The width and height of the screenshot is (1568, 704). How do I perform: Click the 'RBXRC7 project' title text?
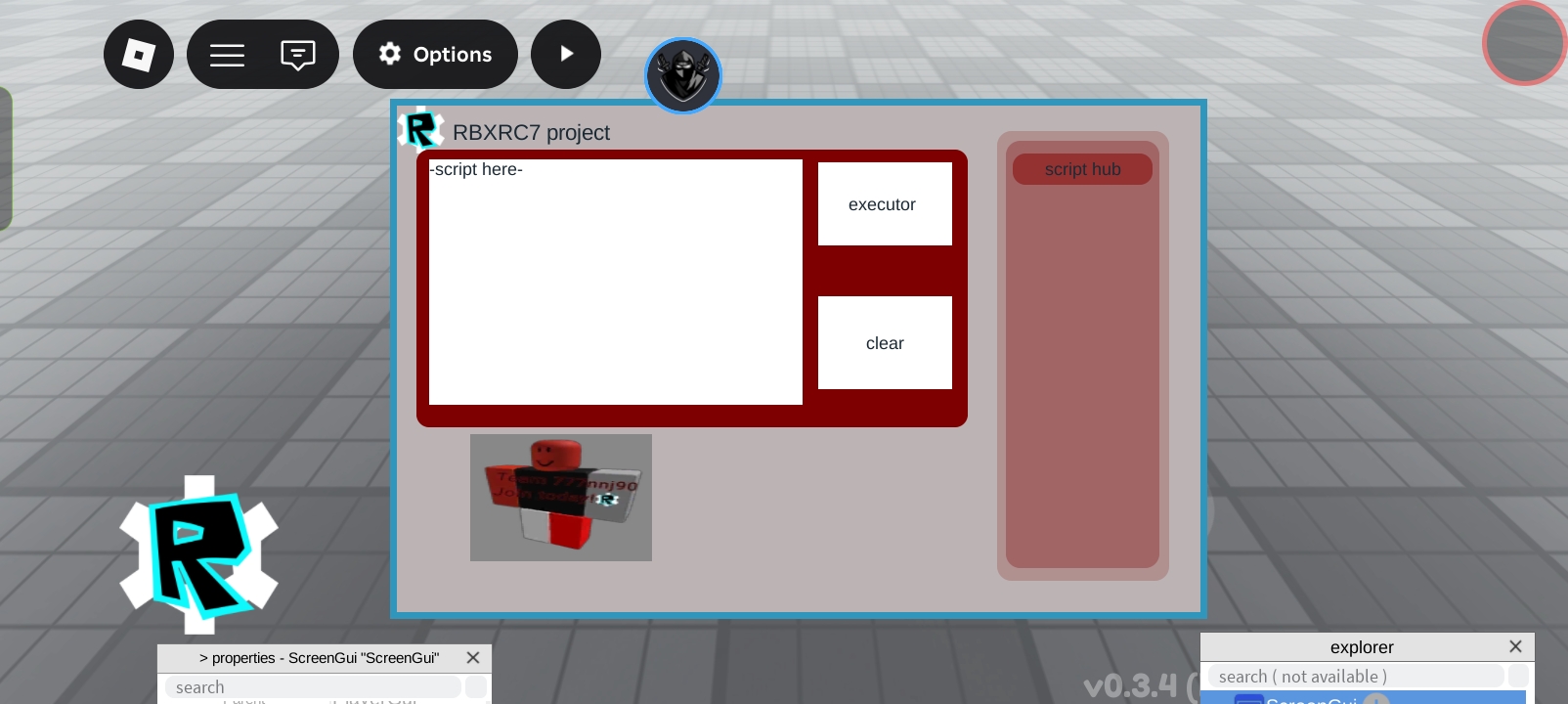point(531,133)
